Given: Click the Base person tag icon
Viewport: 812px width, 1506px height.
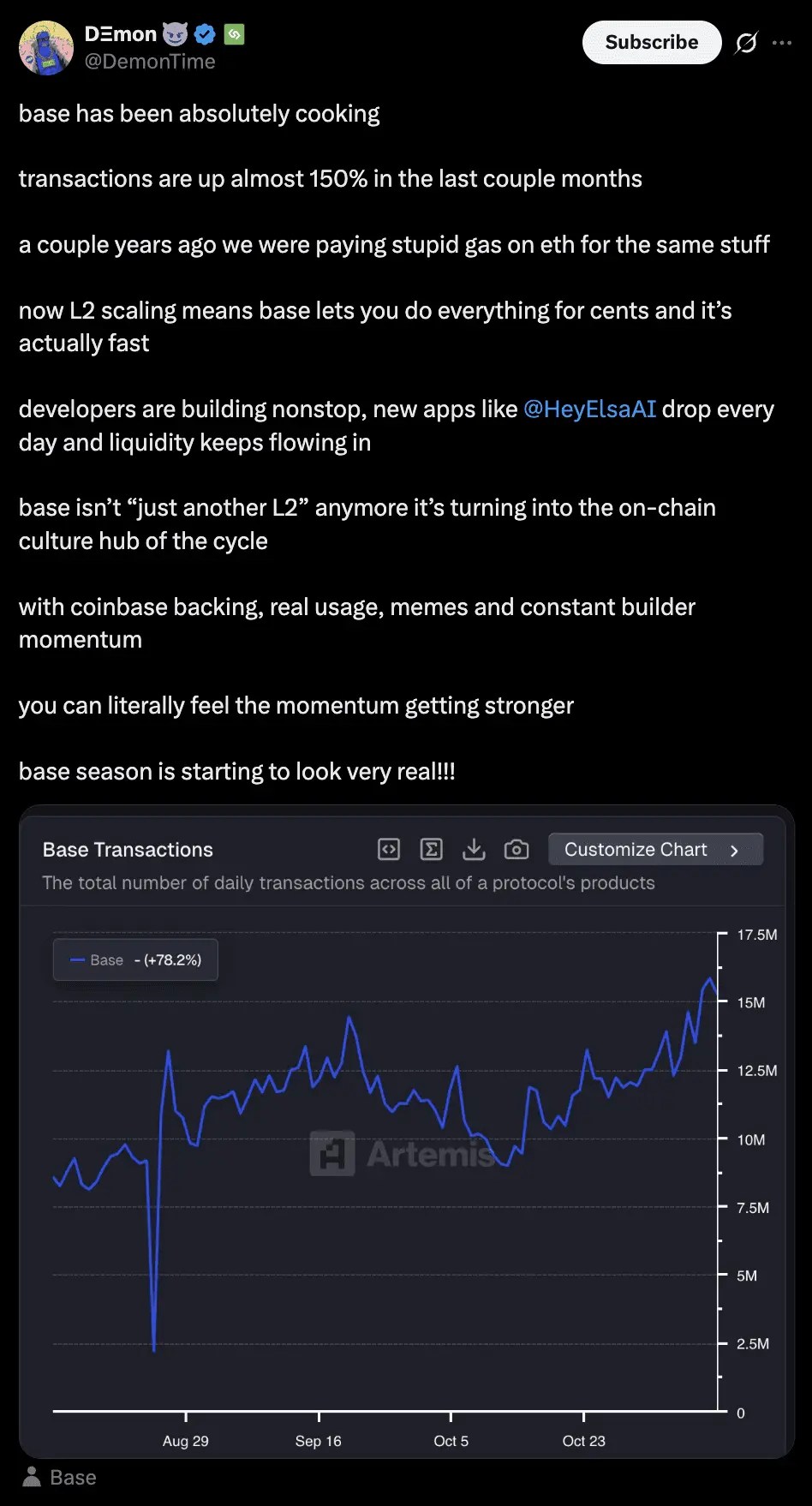Looking at the screenshot, I should (x=32, y=1477).
